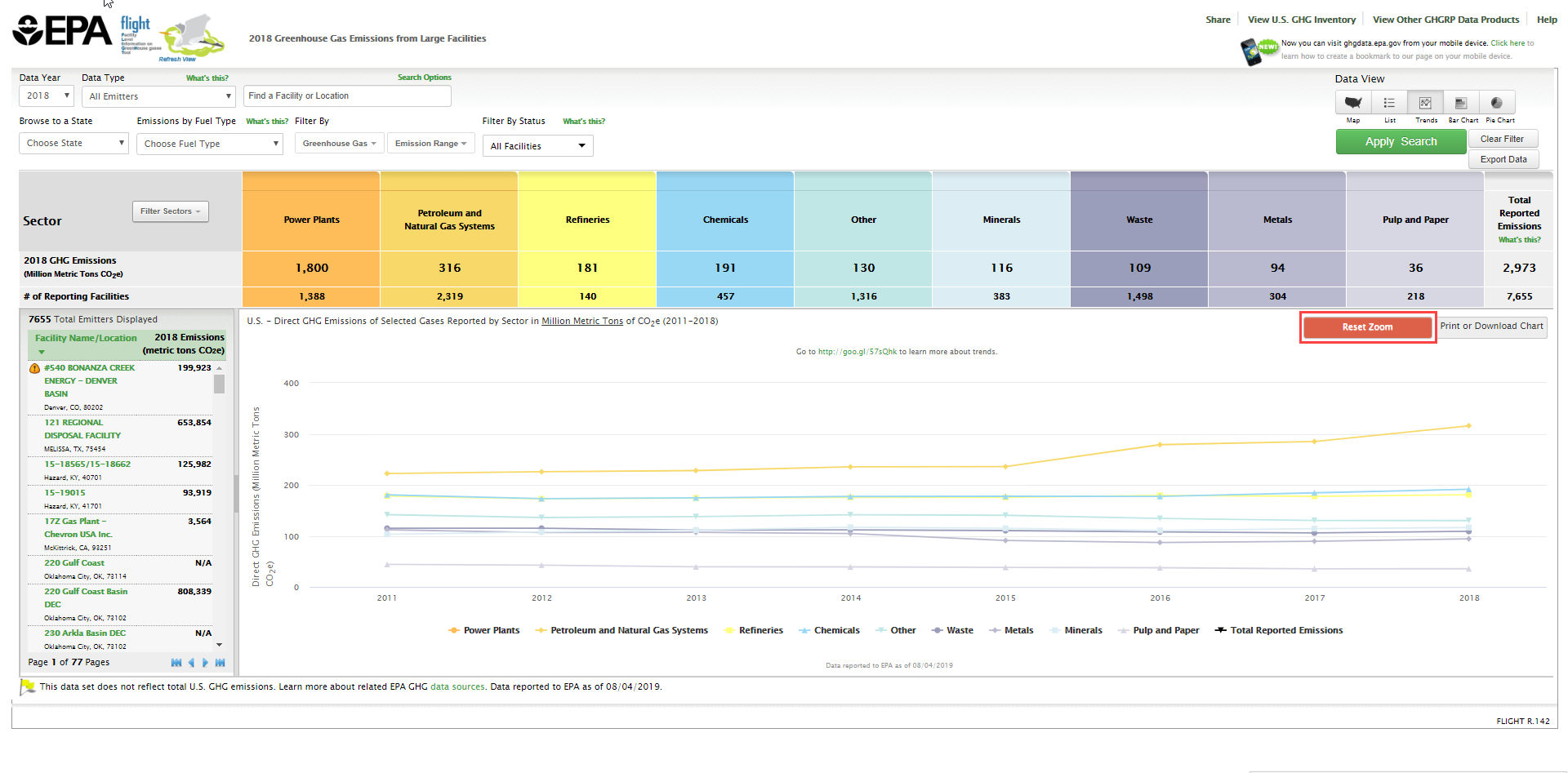
Task: Jump to last facility list page
Action: click(220, 663)
